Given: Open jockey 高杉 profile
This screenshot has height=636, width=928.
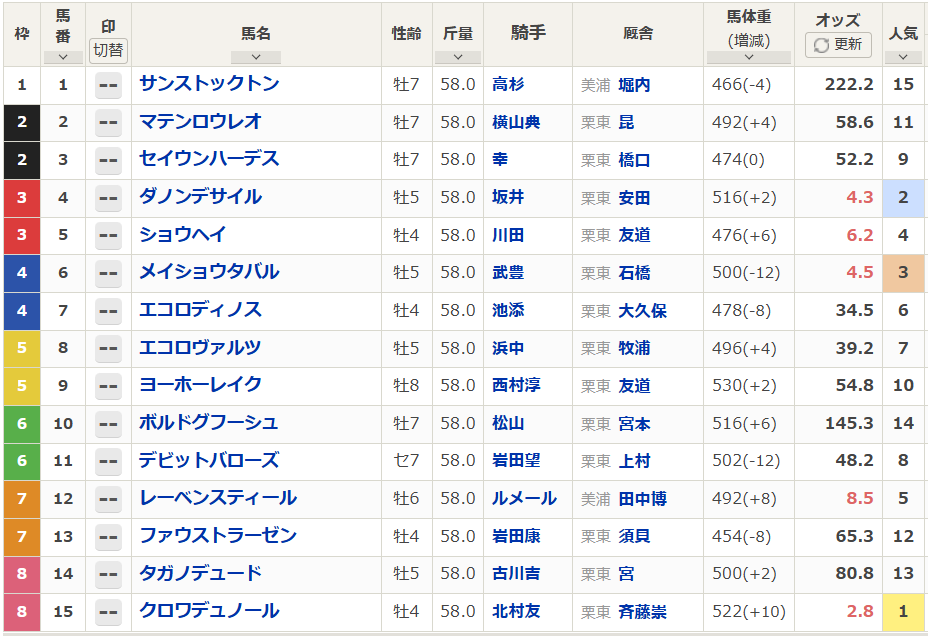Looking at the screenshot, I should pos(508,85).
